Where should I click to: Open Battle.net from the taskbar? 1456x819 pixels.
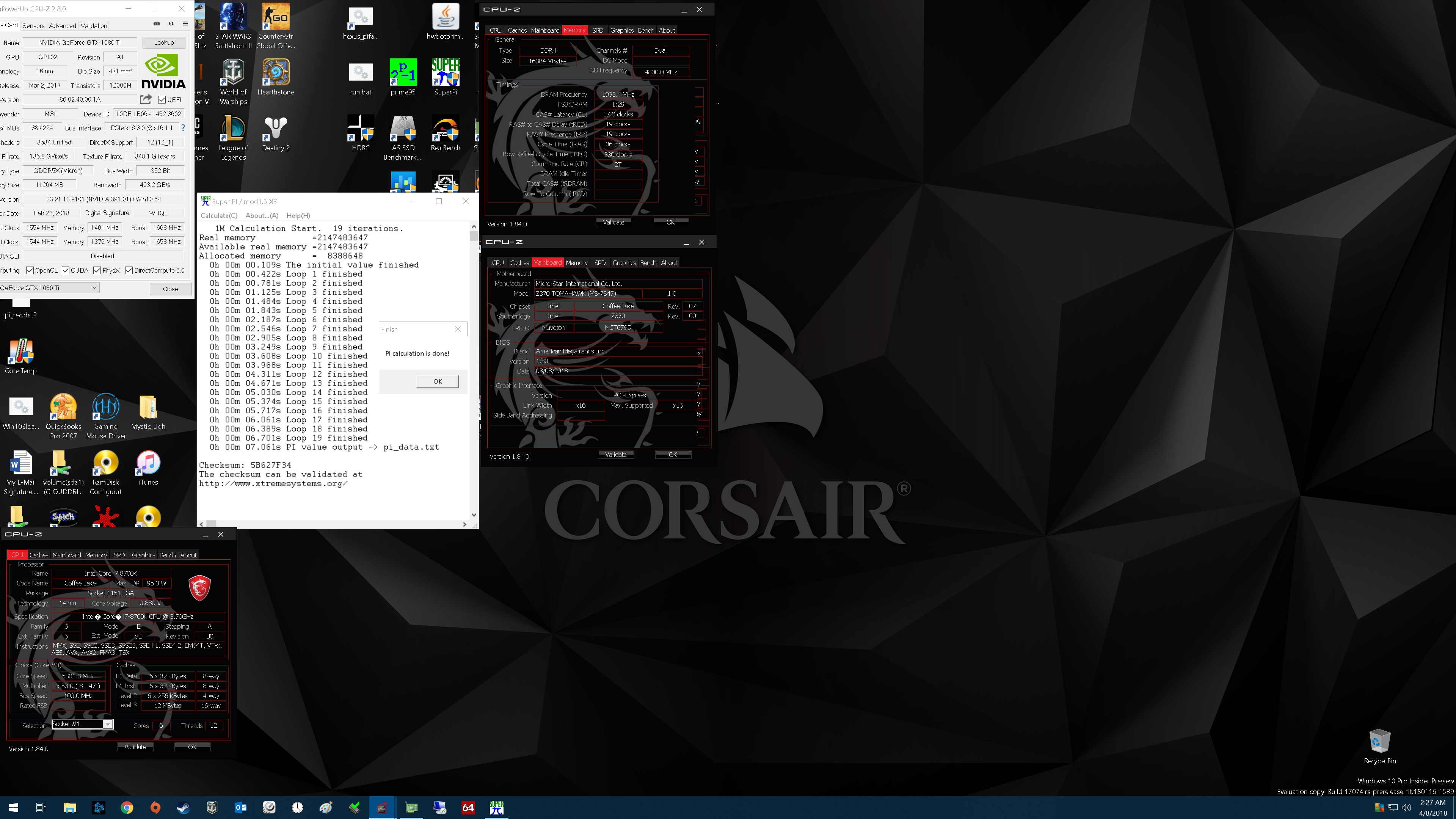[98, 808]
